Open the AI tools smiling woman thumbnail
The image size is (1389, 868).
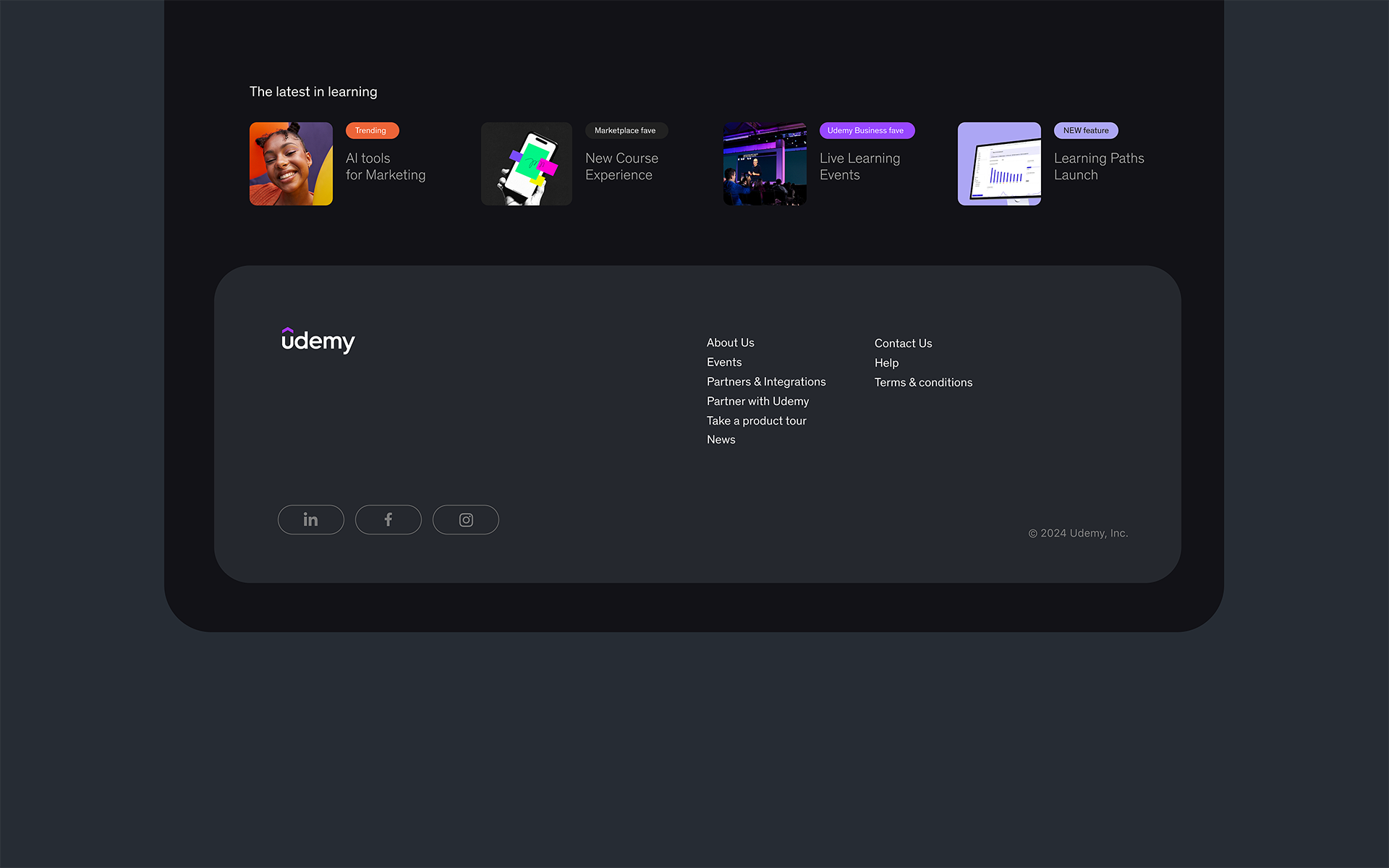291,163
